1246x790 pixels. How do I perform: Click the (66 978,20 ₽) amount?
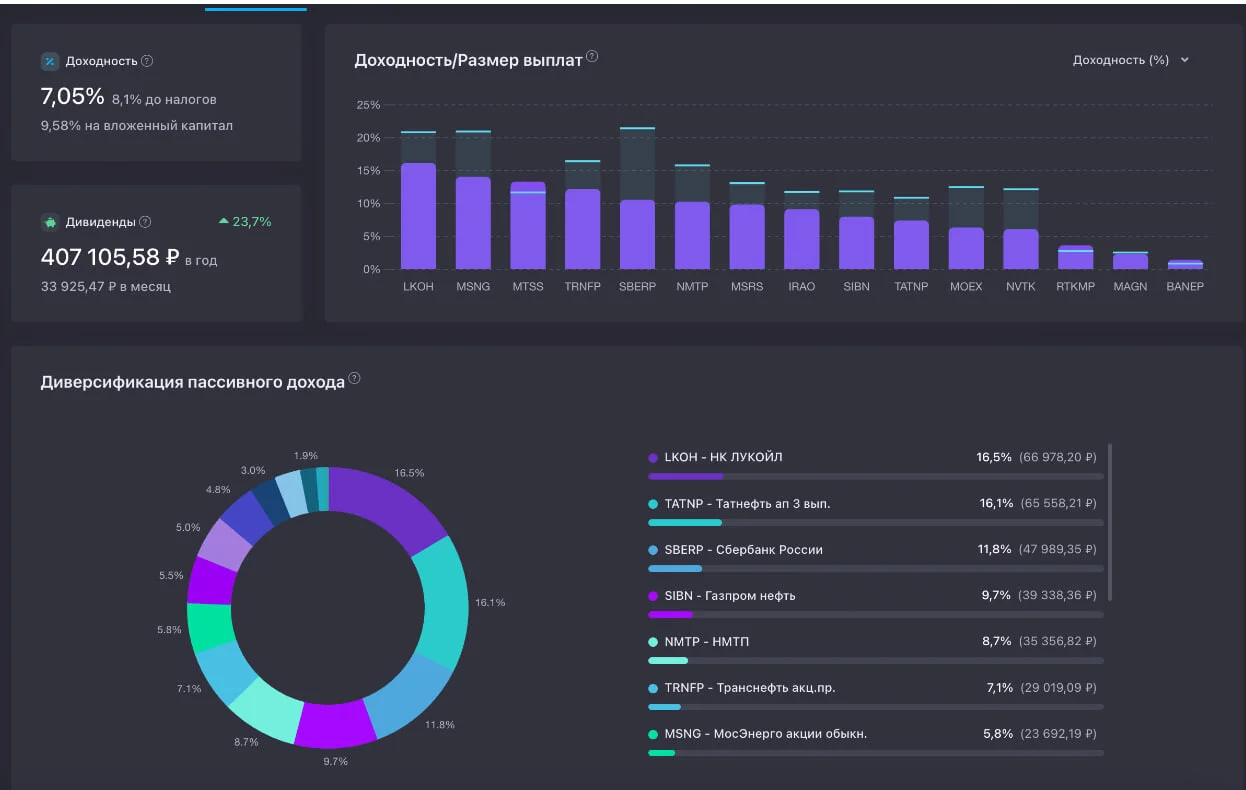coord(1058,457)
